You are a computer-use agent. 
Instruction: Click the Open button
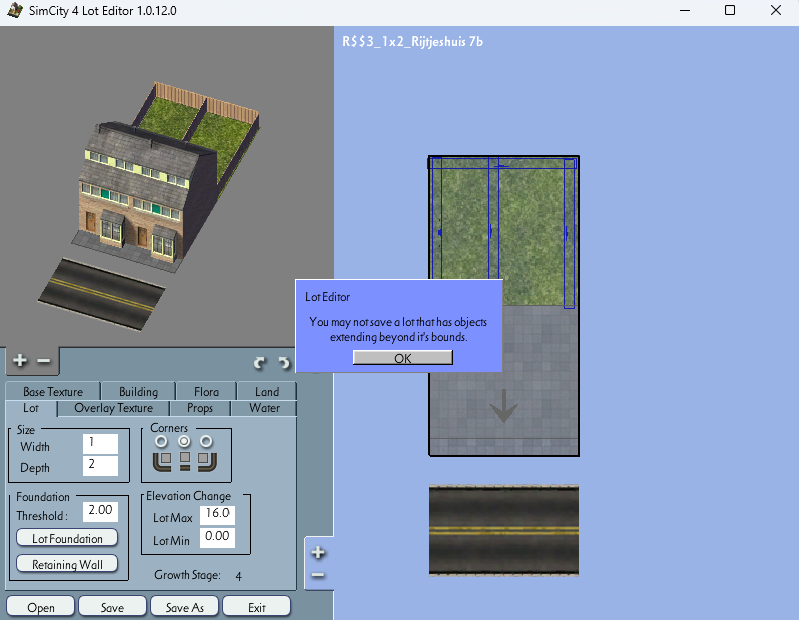(x=41, y=607)
